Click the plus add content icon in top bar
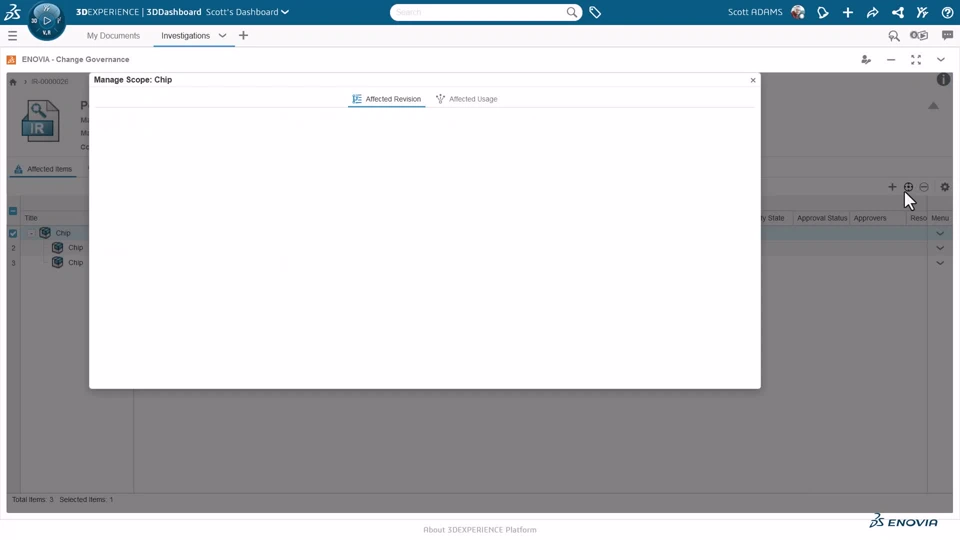The width and height of the screenshot is (960, 540). pyautogui.click(x=848, y=12)
